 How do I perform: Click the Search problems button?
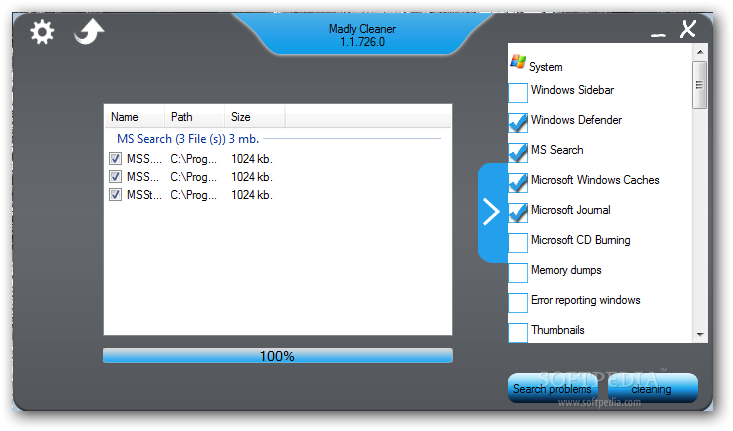[x=552, y=388]
